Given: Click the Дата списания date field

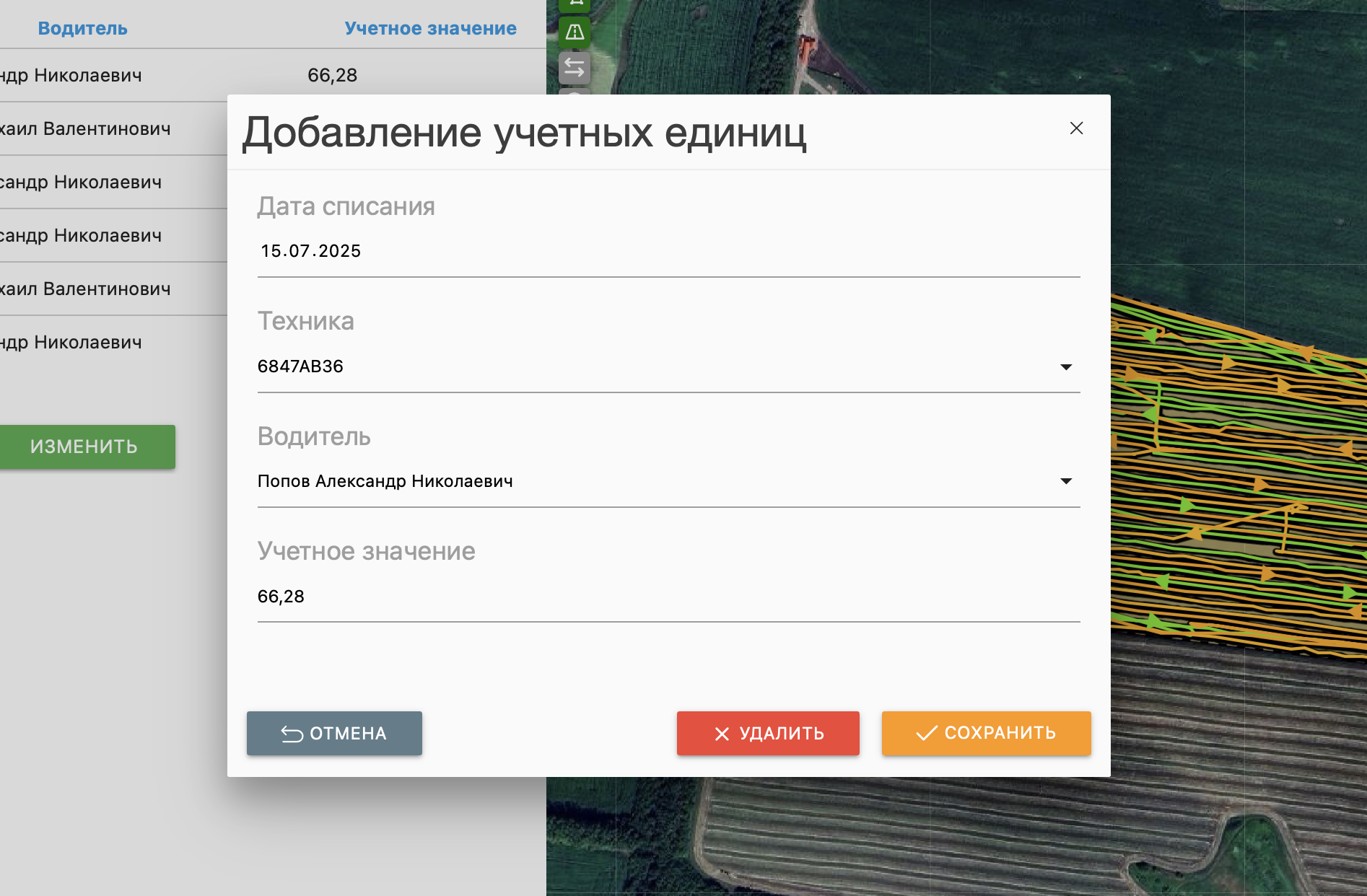Looking at the screenshot, I should [x=668, y=251].
